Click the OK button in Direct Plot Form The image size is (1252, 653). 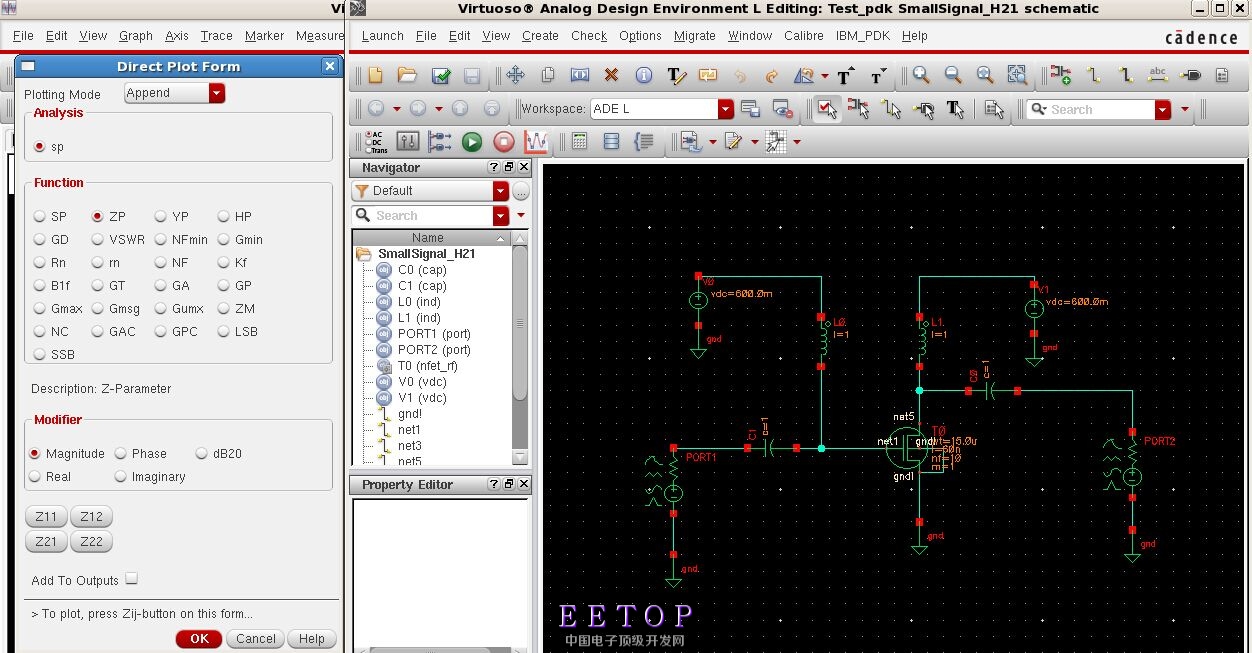[x=199, y=638]
